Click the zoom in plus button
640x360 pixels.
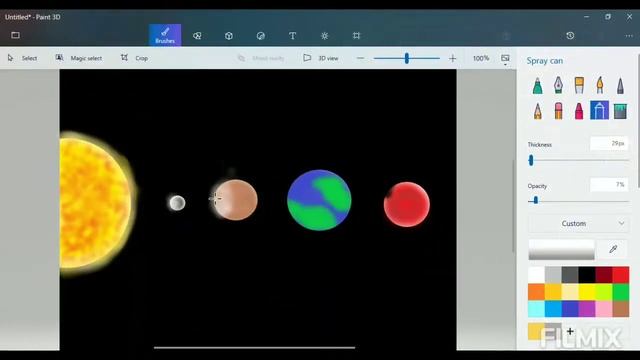tap(452, 58)
